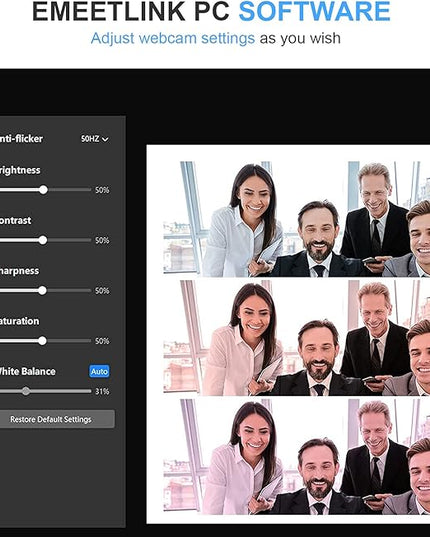
Task: Click the Anti-flicker label
Action: (x=21, y=139)
